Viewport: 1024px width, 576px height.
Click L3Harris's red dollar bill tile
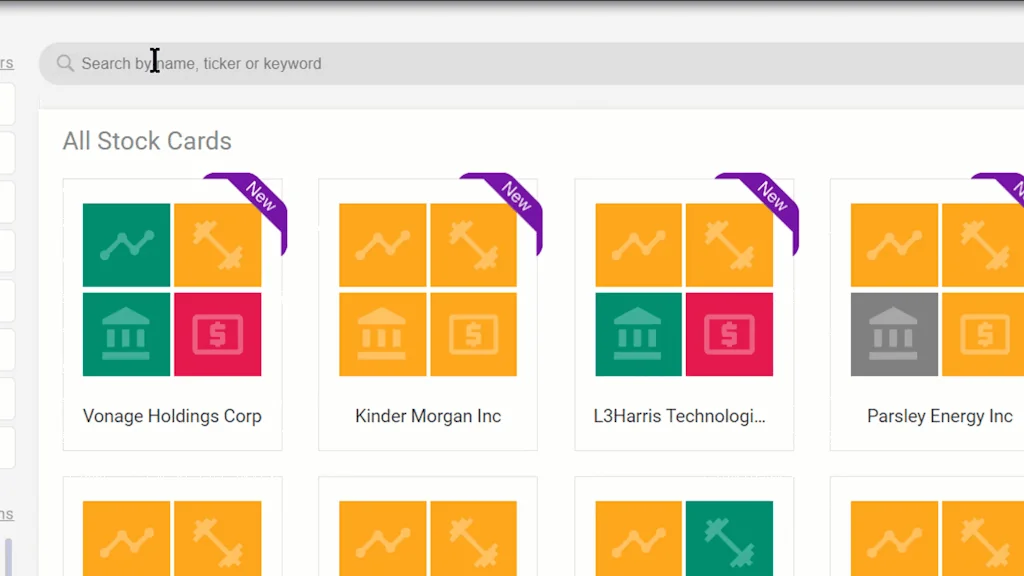coord(729,334)
